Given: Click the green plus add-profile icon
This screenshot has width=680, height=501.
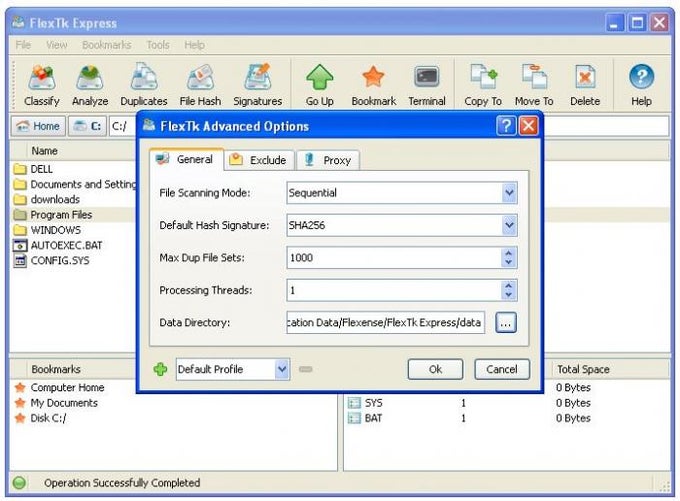Looking at the screenshot, I should (160, 370).
